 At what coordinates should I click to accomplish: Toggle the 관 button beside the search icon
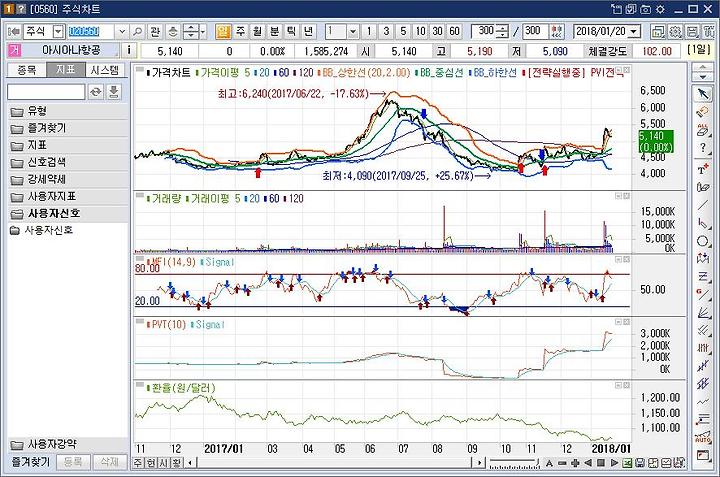tap(155, 31)
